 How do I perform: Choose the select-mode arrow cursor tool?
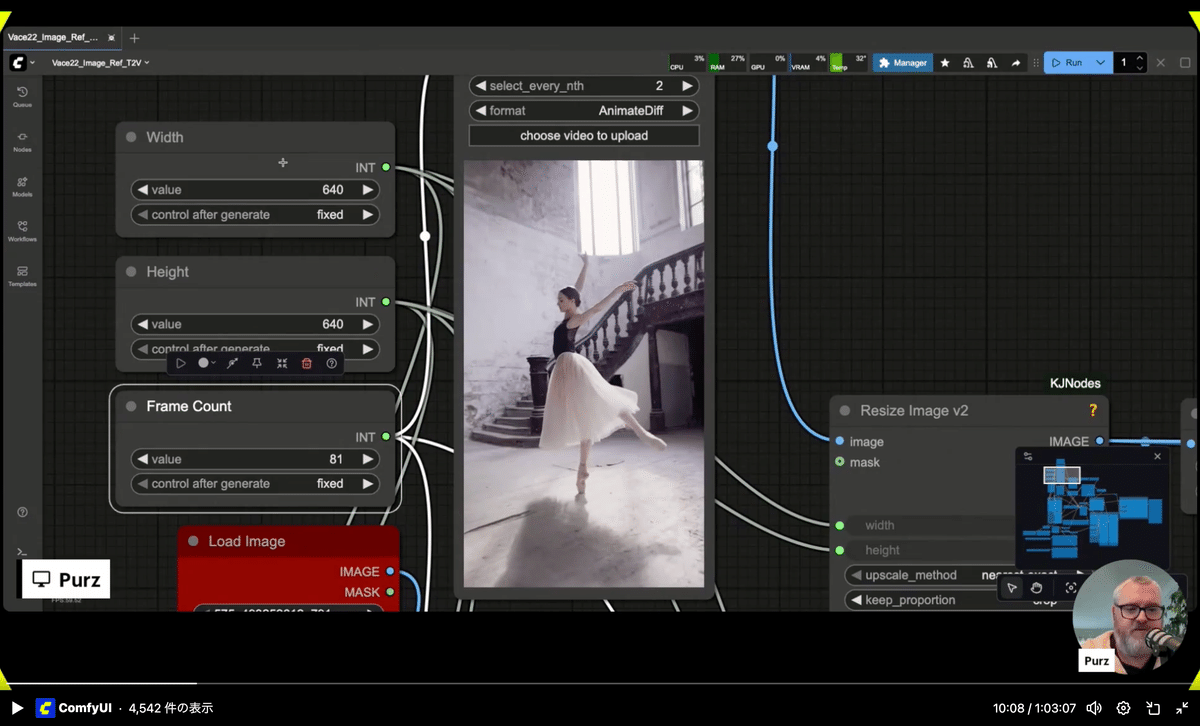point(1012,588)
